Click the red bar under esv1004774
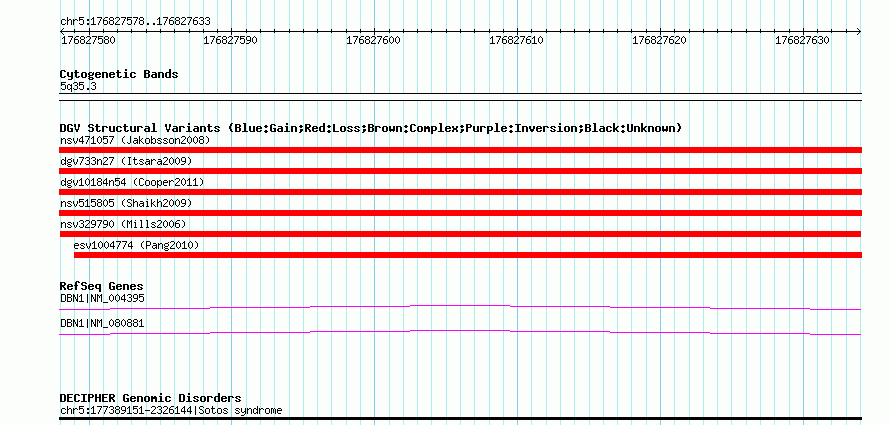The width and height of the screenshot is (890, 425). pos(468,255)
